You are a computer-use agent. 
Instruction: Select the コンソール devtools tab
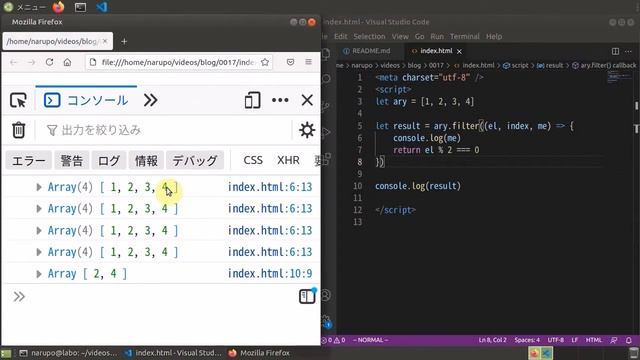click(x=86, y=100)
